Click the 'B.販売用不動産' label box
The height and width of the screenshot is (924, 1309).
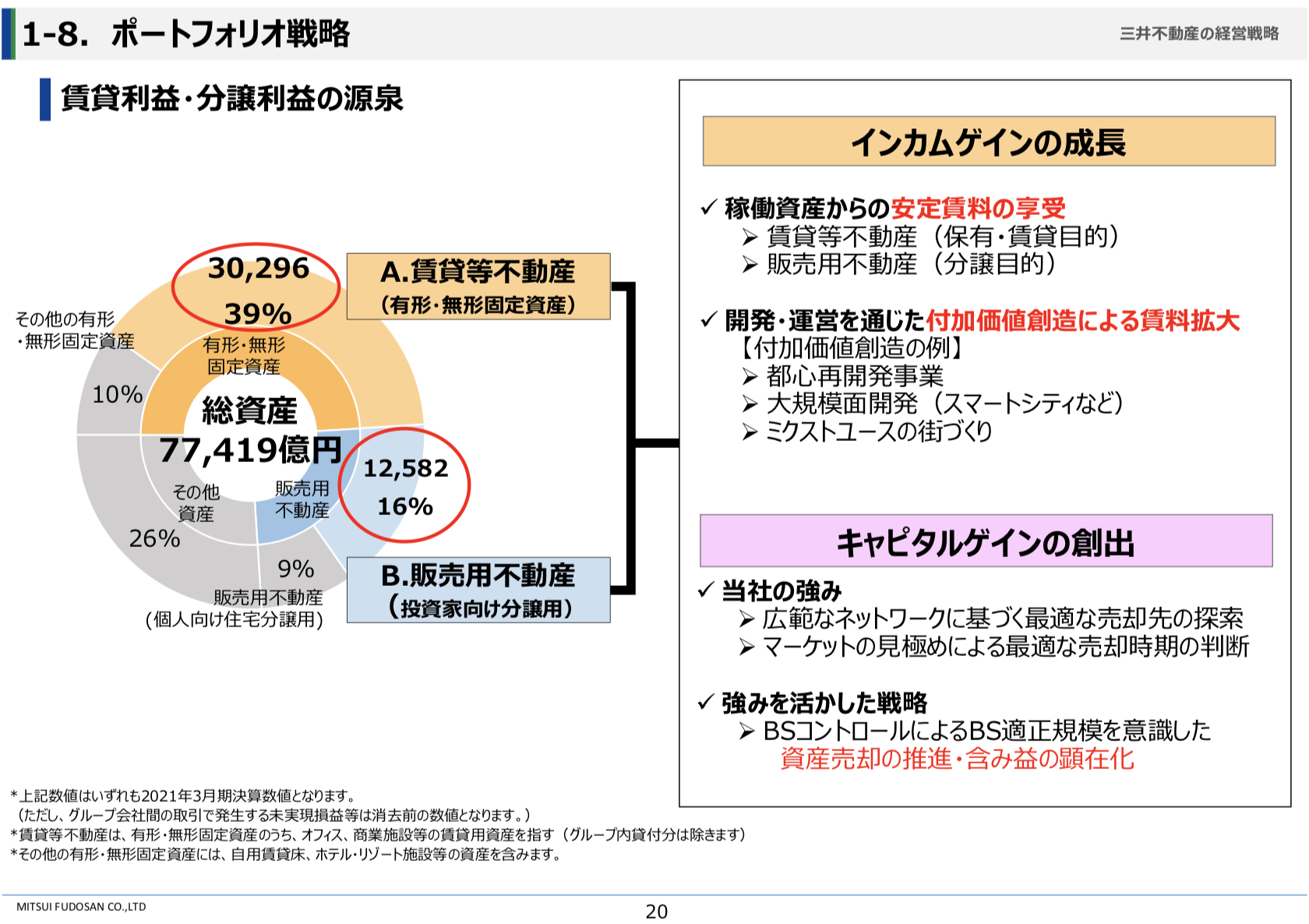pyautogui.click(x=478, y=590)
